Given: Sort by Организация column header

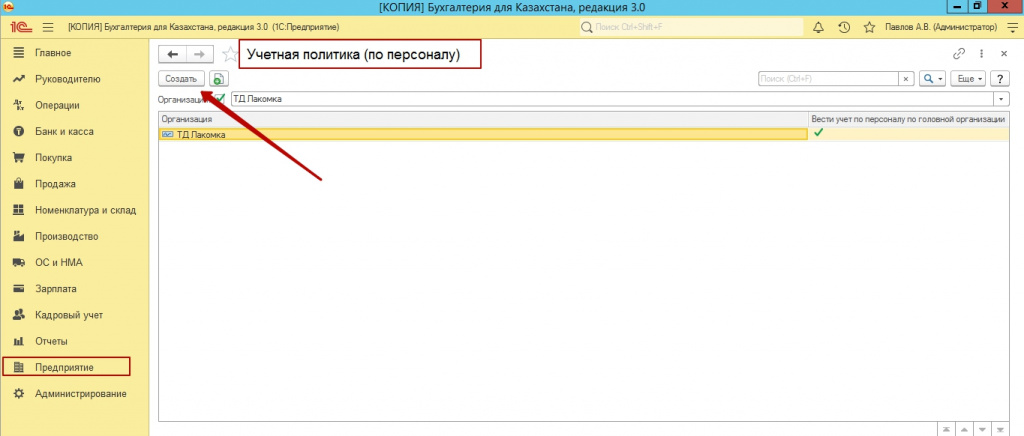Looking at the screenshot, I should [x=483, y=119].
